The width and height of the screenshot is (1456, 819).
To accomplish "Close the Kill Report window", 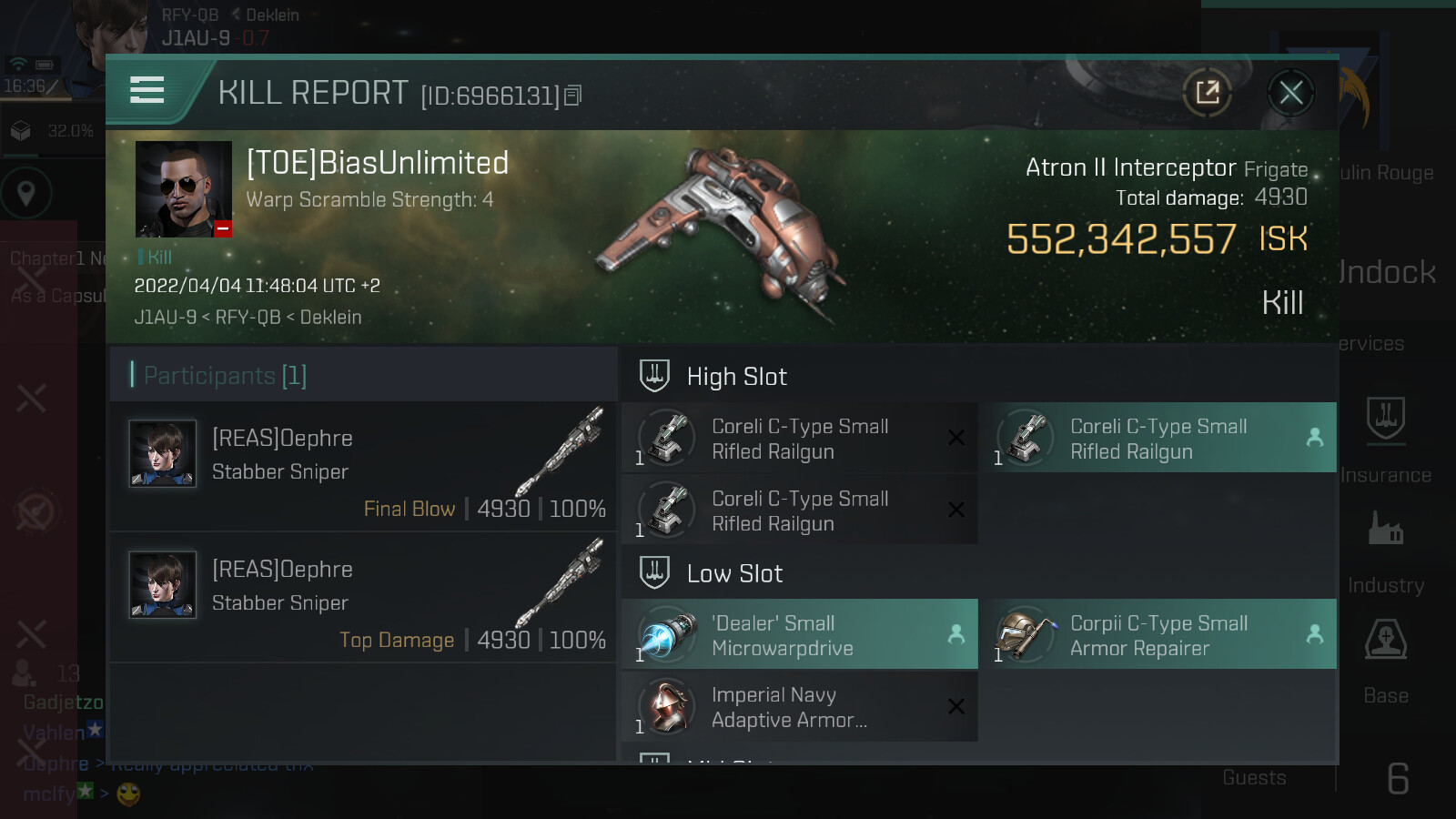I will tap(1290, 92).
